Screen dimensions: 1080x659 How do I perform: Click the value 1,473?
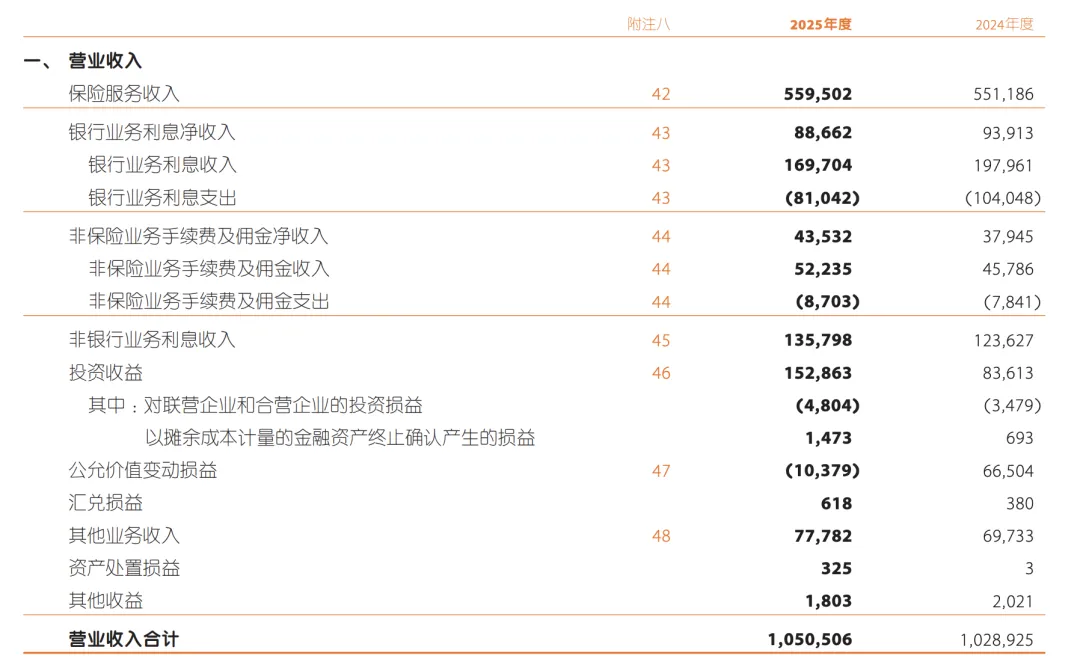[828, 438]
